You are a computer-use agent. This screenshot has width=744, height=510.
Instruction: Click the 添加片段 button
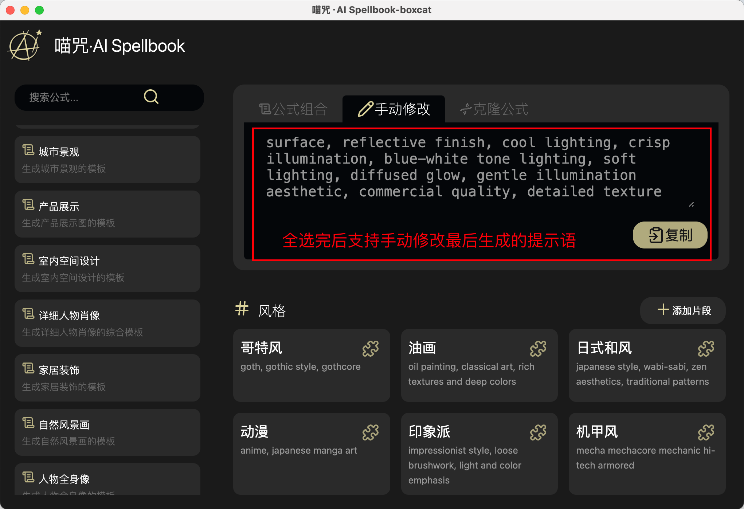click(683, 310)
